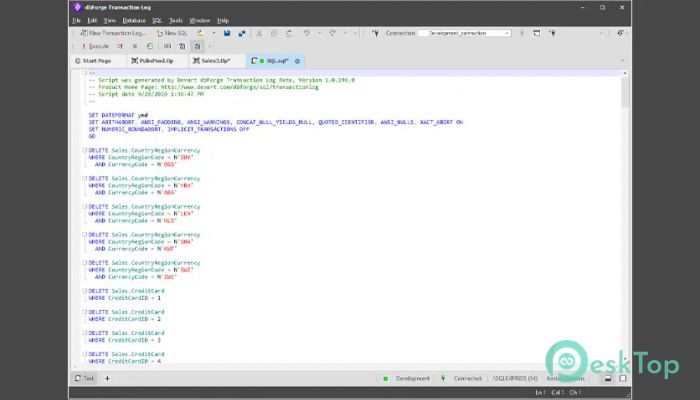The image size is (700, 400).
Task: Open the Undo history dropdown
Action: tap(319, 33)
